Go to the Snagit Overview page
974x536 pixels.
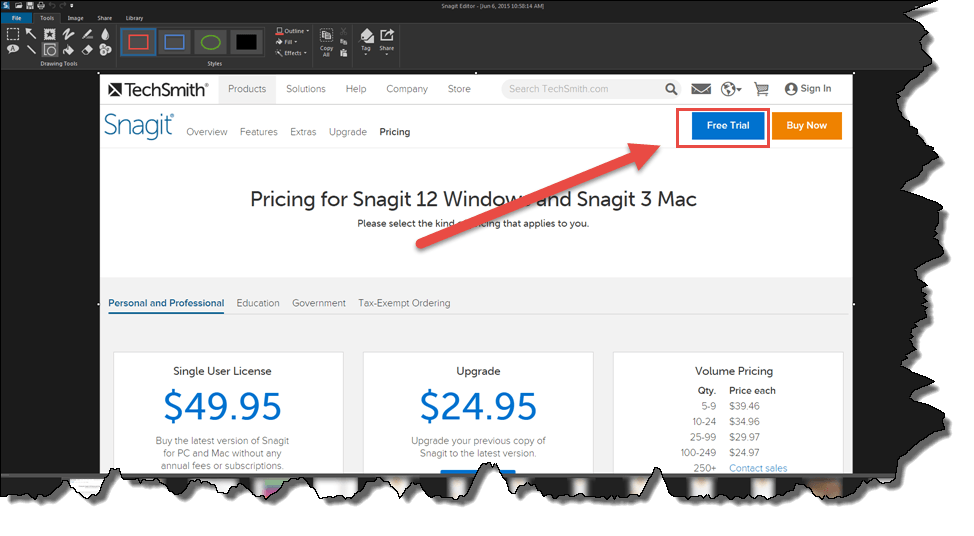tap(207, 132)
